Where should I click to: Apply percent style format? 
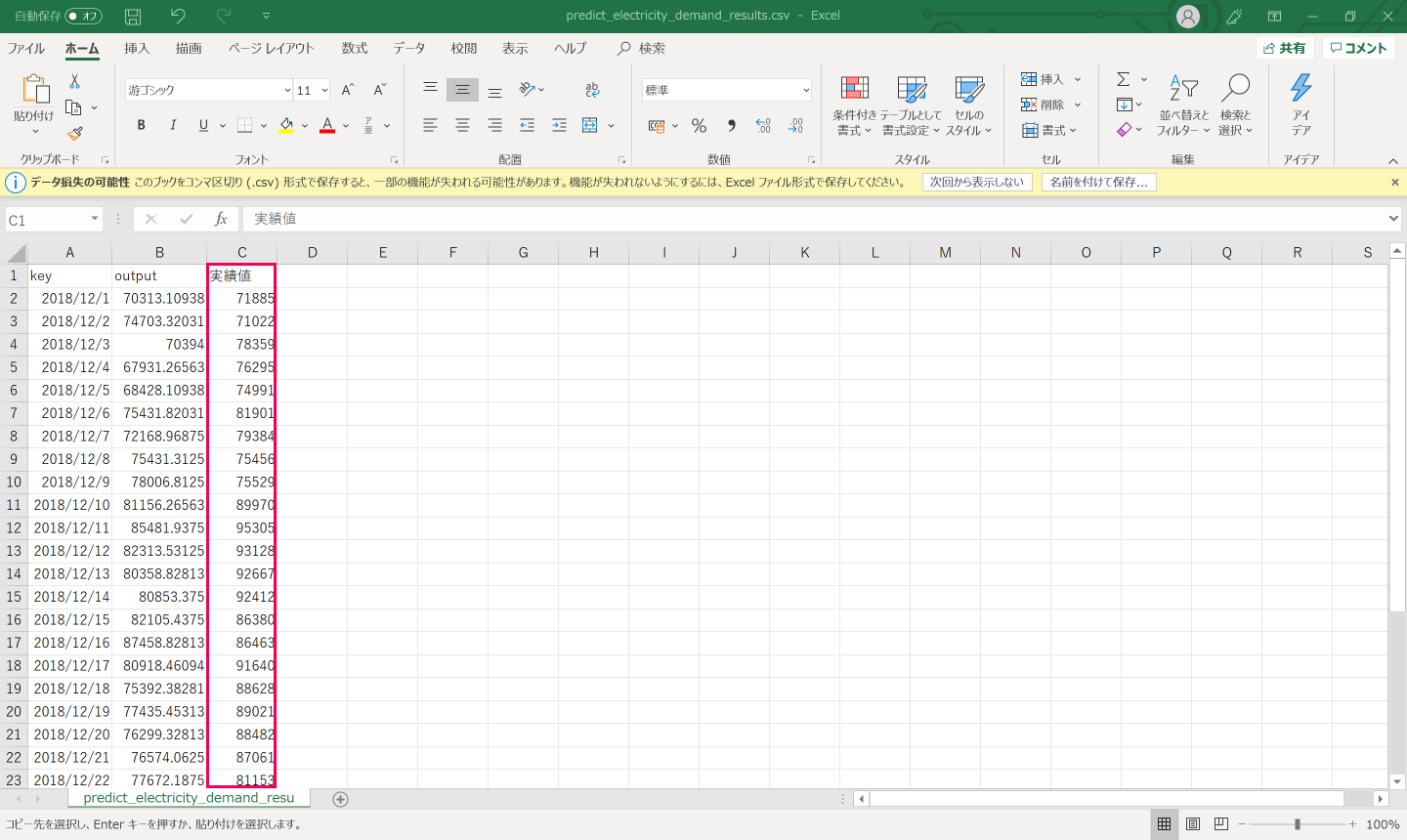click(699, 125)
